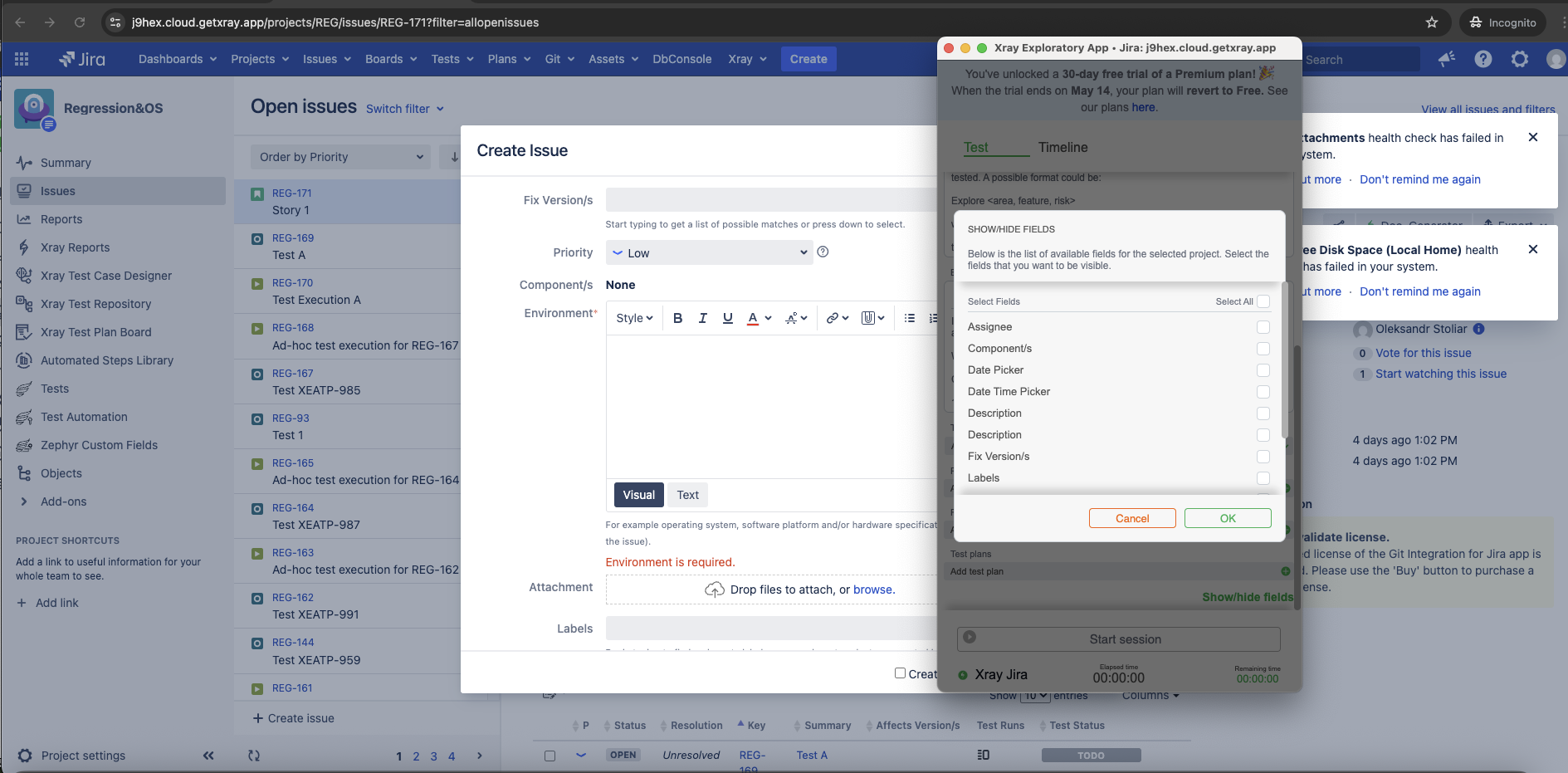
Task: Open the text color dropdown arrow
Action: (x=769, y=318)
